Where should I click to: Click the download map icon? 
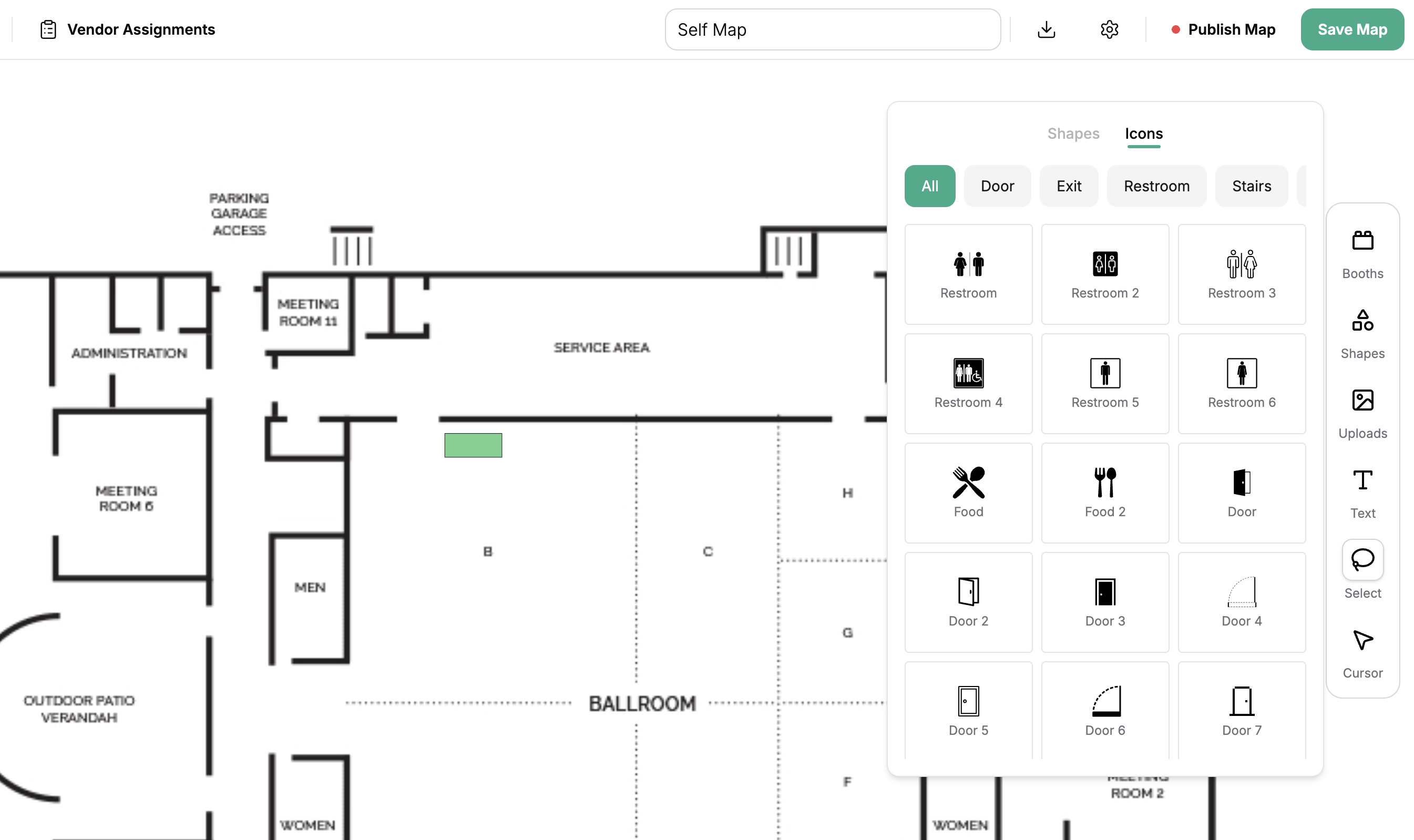point(1046,29)
